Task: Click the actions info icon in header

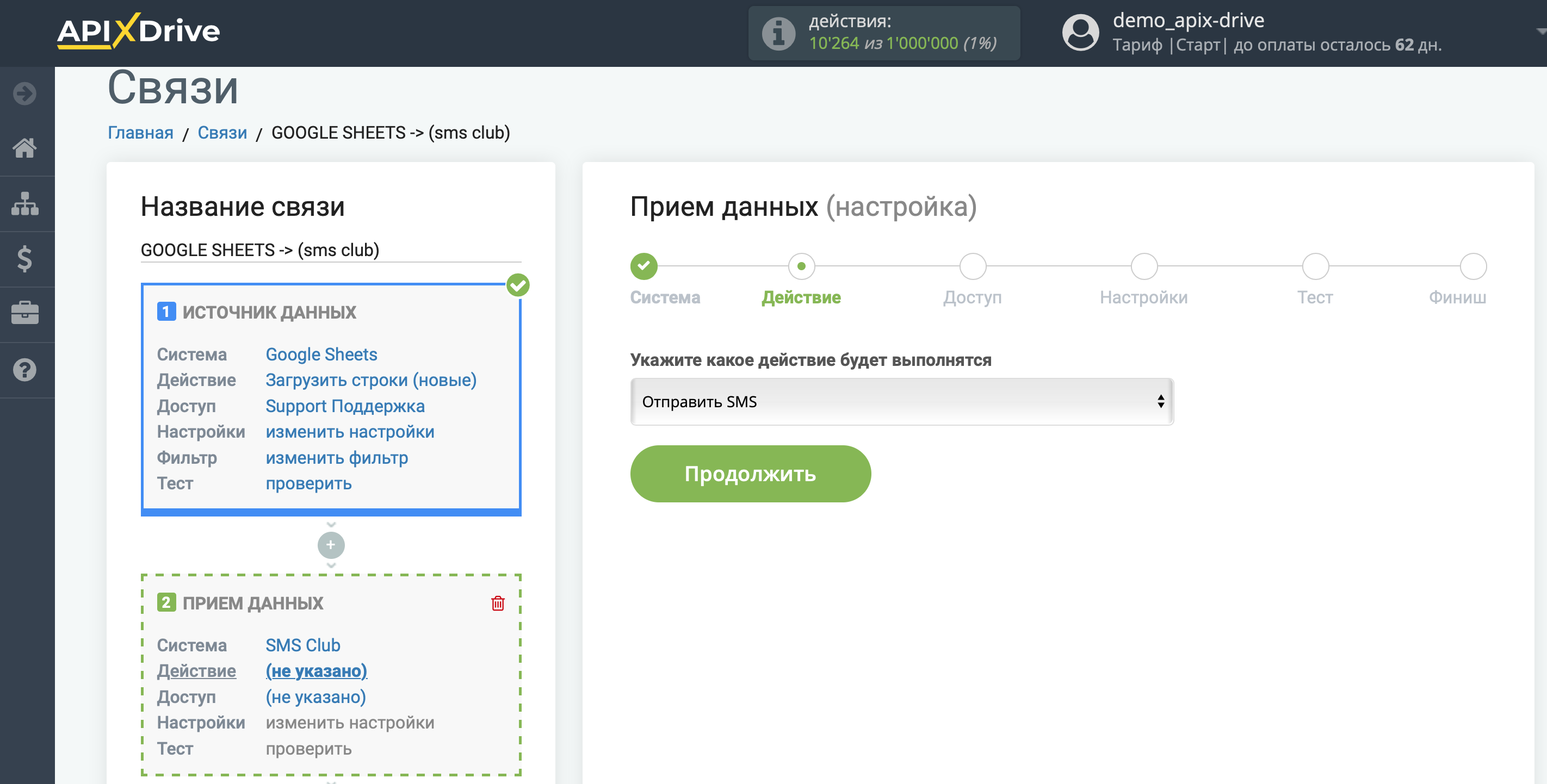Action: (x=778, y=33)
